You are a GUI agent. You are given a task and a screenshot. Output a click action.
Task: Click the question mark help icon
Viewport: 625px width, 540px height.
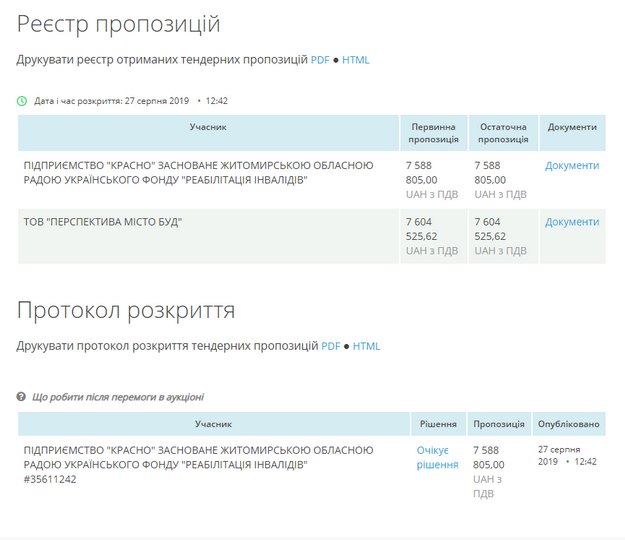pyautogui.click(x=22, y=397)
